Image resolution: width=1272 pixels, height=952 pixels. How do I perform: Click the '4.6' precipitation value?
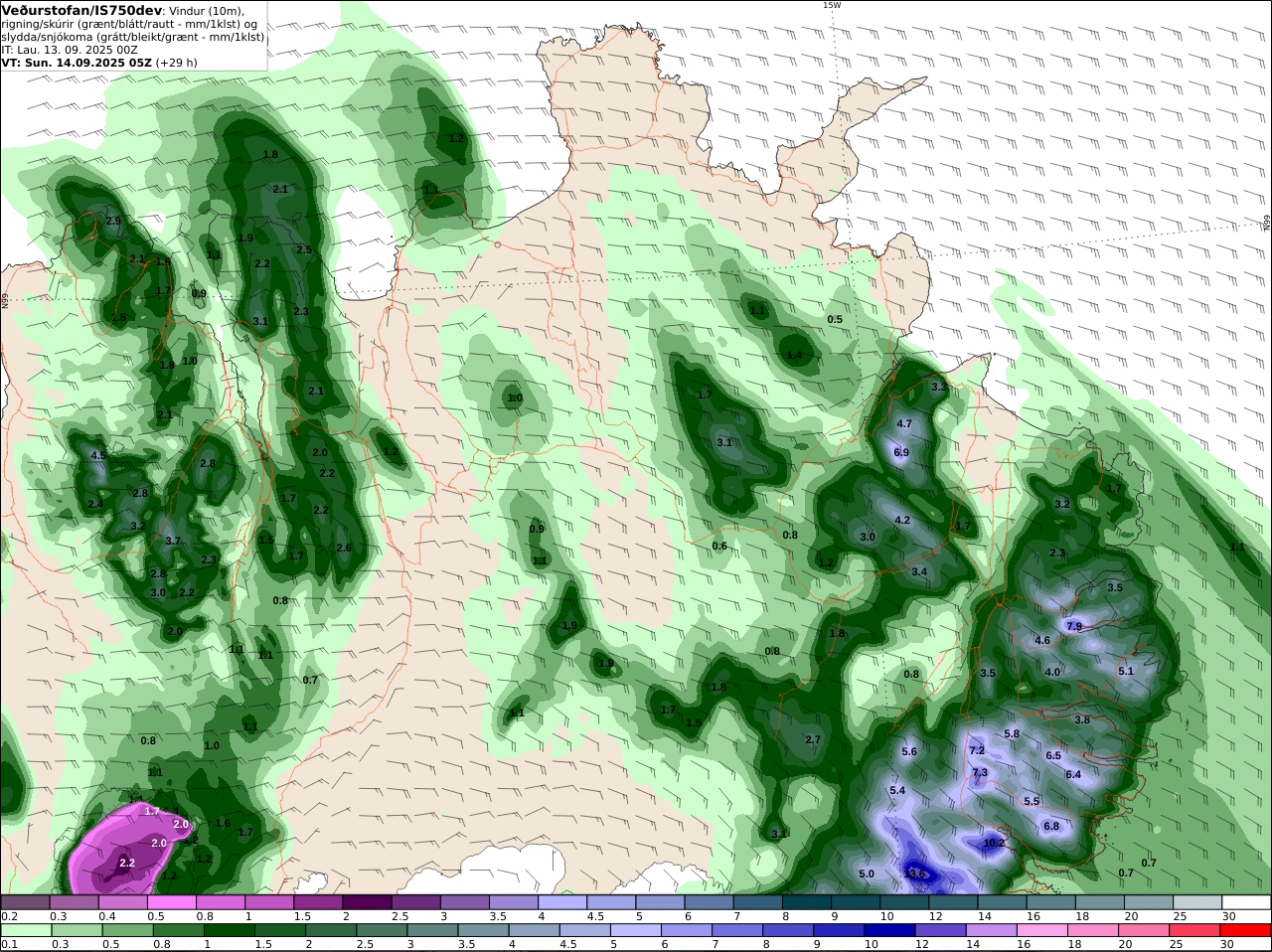click(x=1042, y=640)
